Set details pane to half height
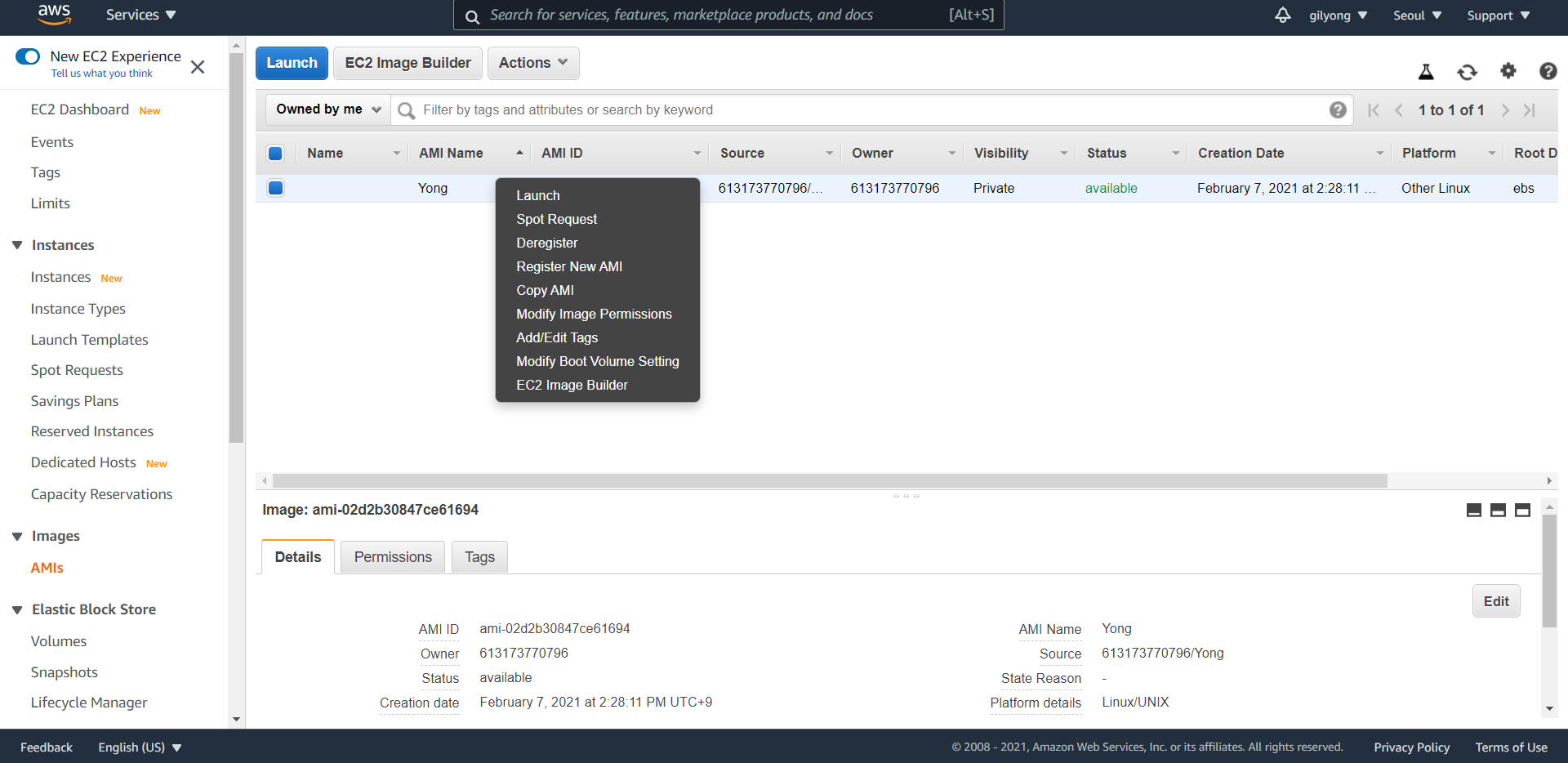 (x=1498, y=510)
